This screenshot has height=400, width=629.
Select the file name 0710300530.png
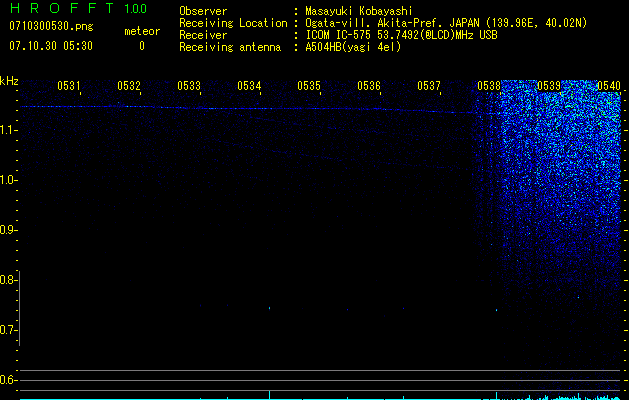pyautogui.click(x=51, y=27)
